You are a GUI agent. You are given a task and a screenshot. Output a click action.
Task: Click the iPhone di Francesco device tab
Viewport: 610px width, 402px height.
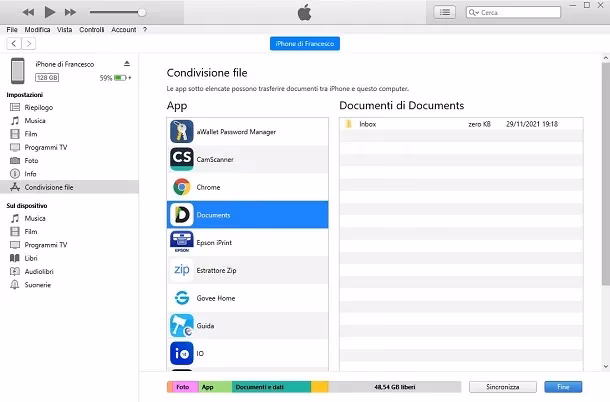[305, 44]
